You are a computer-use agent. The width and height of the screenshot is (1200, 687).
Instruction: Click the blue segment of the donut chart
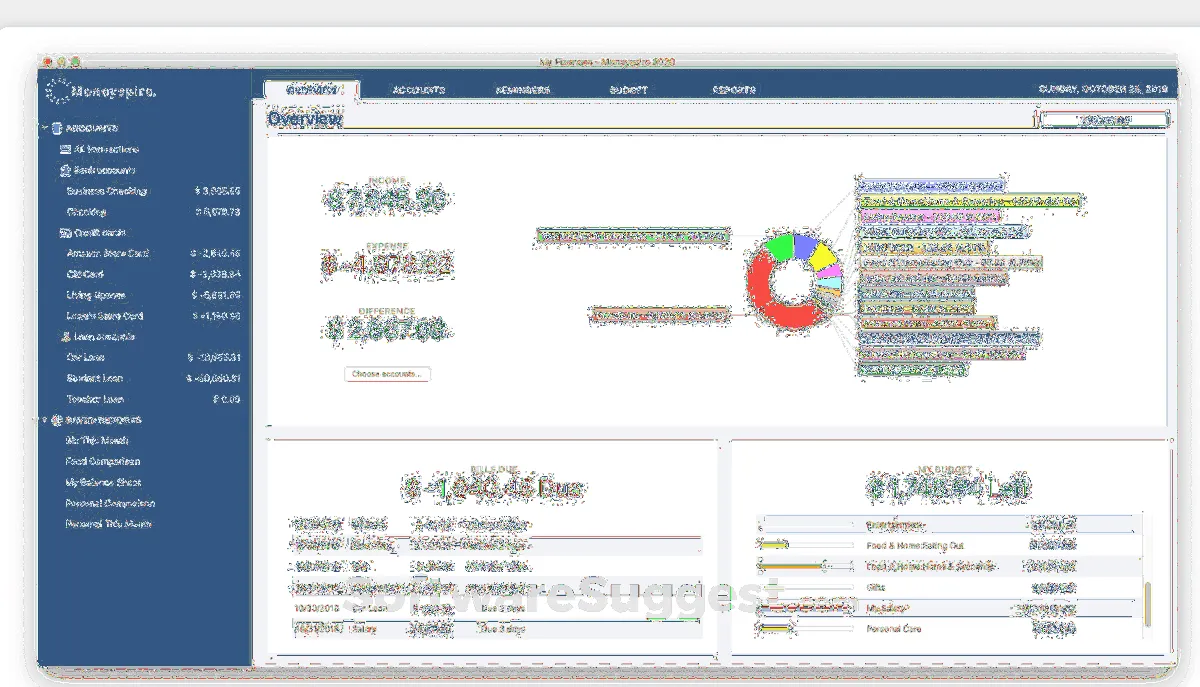point(805,245)
